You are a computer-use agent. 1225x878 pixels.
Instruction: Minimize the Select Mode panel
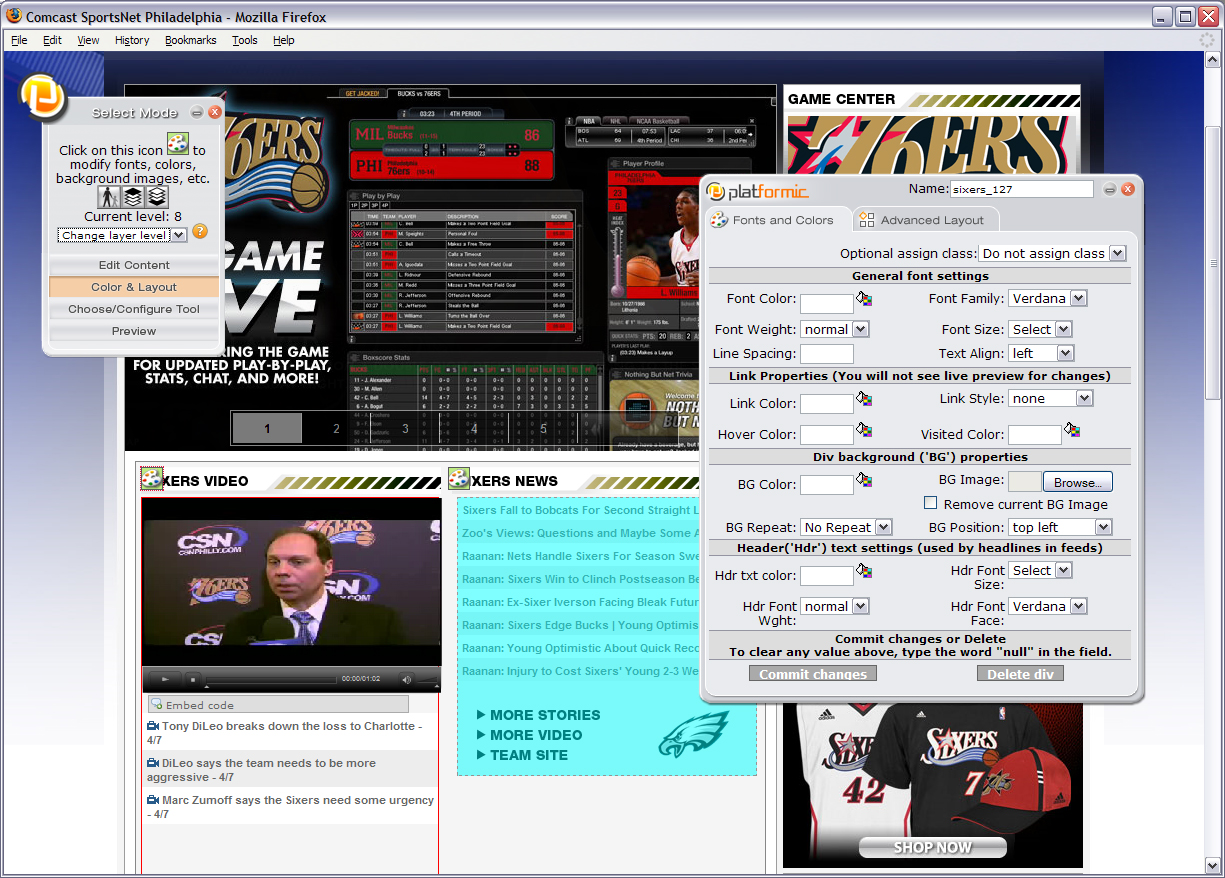(197, 112)
